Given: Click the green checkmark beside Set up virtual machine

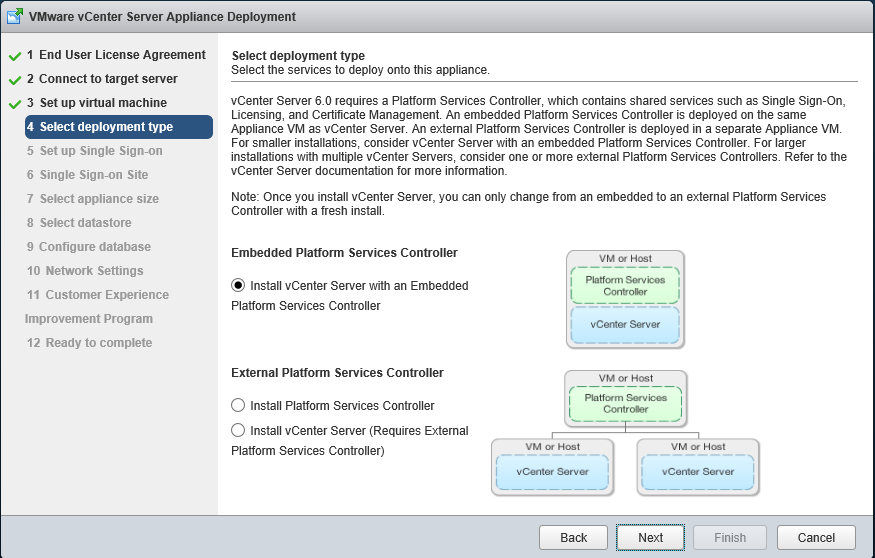Looking at the screenshot, I should [14, 104].
